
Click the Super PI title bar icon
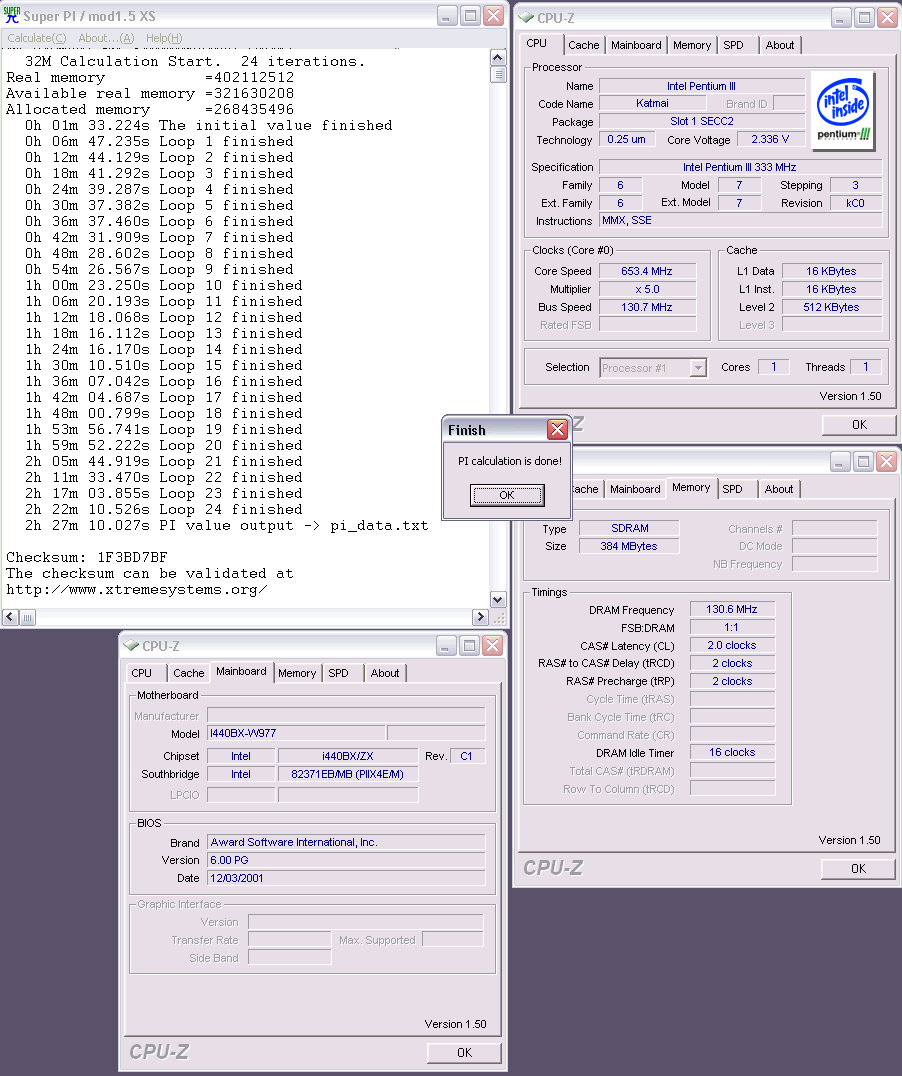point(11,15)
